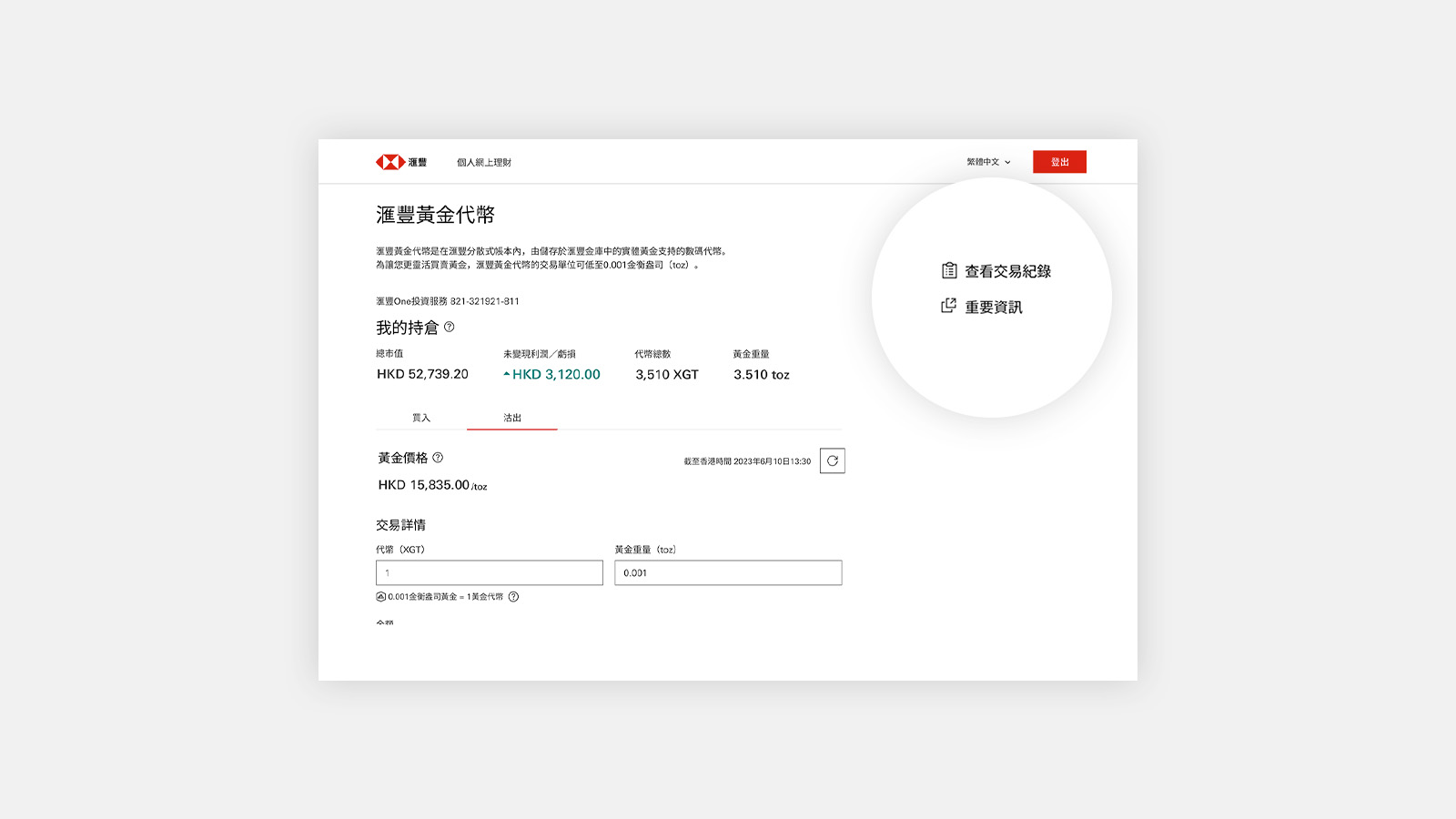
Task: Open help icon beside 我的持倉
Action: point(449,327)
